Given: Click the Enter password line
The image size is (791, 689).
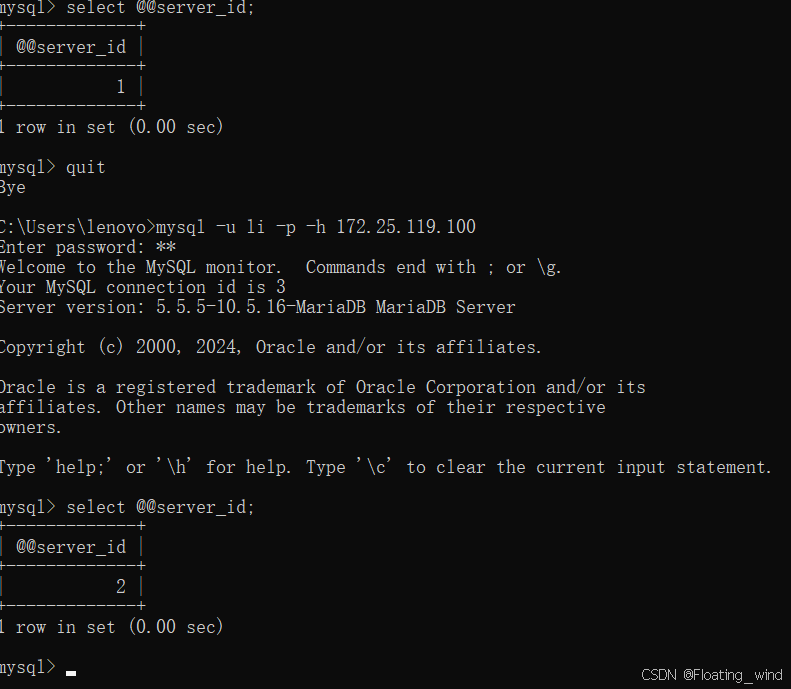Looking at the screenshot, I should coord(88,247).
